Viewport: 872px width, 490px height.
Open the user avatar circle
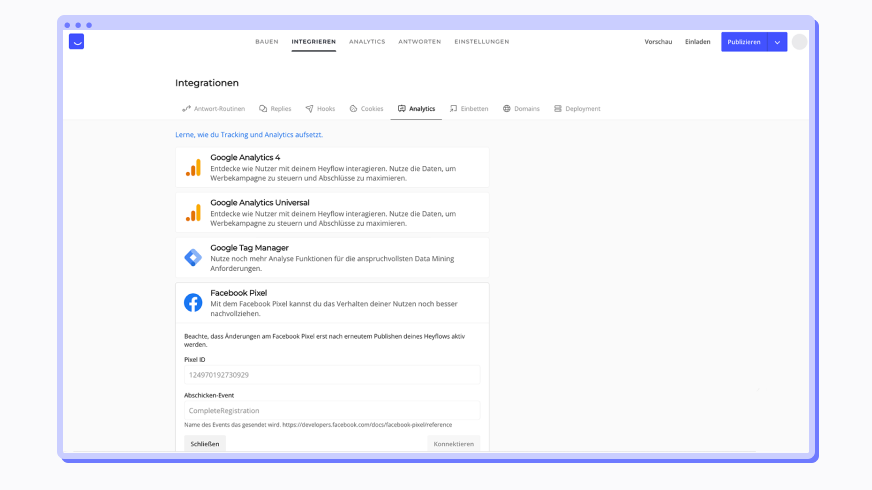pos(799,42)
